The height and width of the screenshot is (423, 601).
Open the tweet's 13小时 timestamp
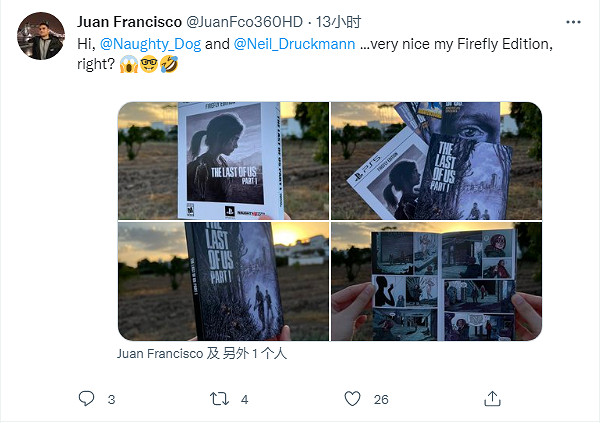pyautogui.click(x=348, y=22)
